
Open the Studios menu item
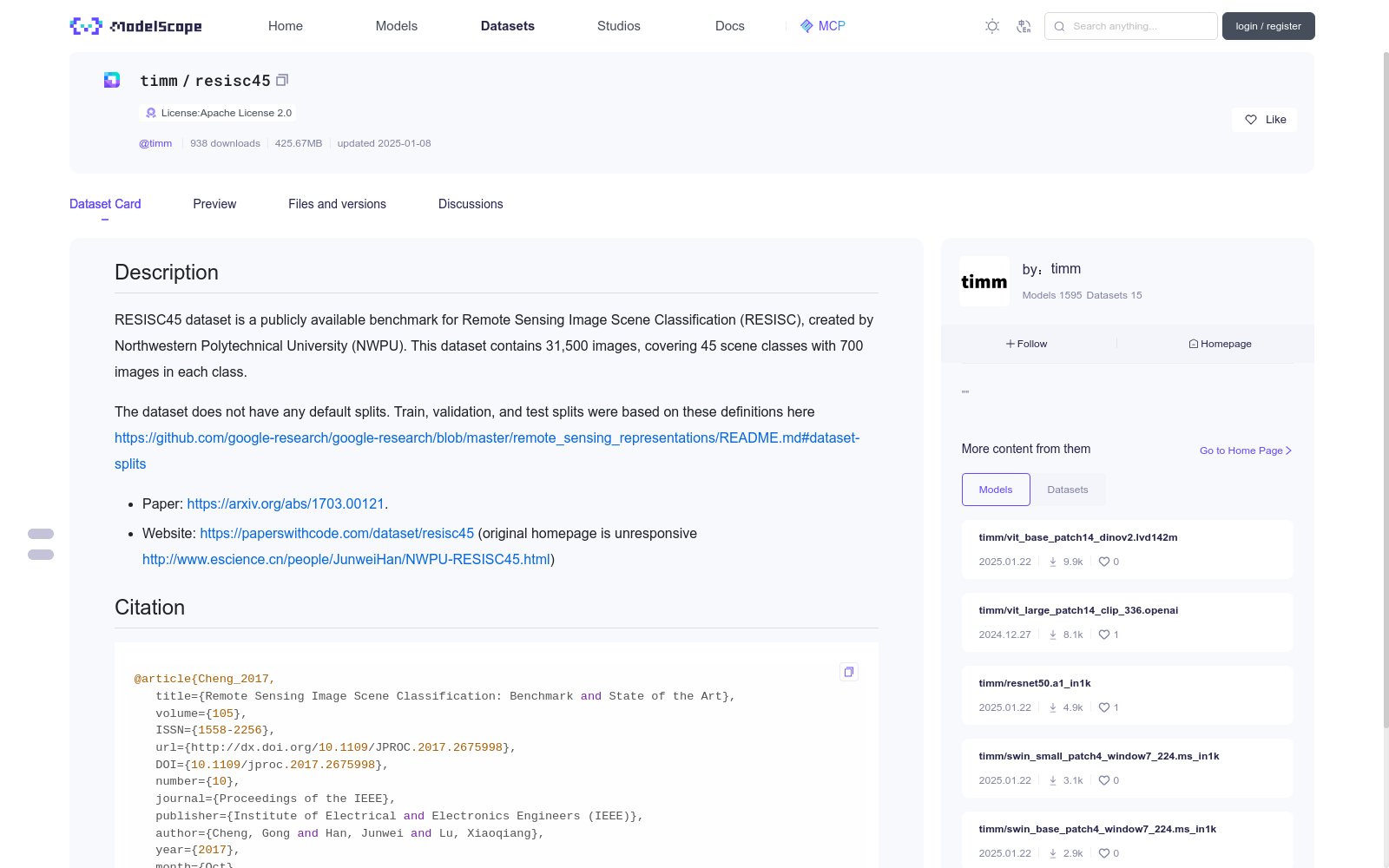619,26
